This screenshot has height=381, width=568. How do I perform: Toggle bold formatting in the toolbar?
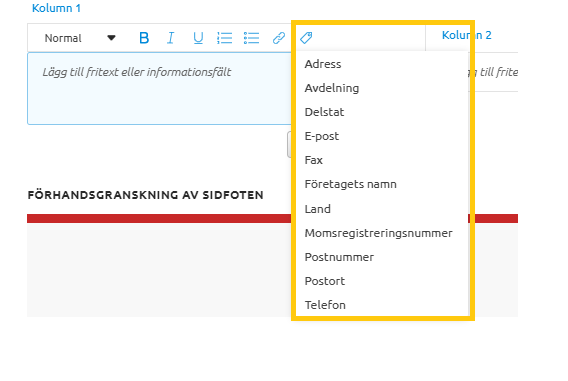[144, 38]
